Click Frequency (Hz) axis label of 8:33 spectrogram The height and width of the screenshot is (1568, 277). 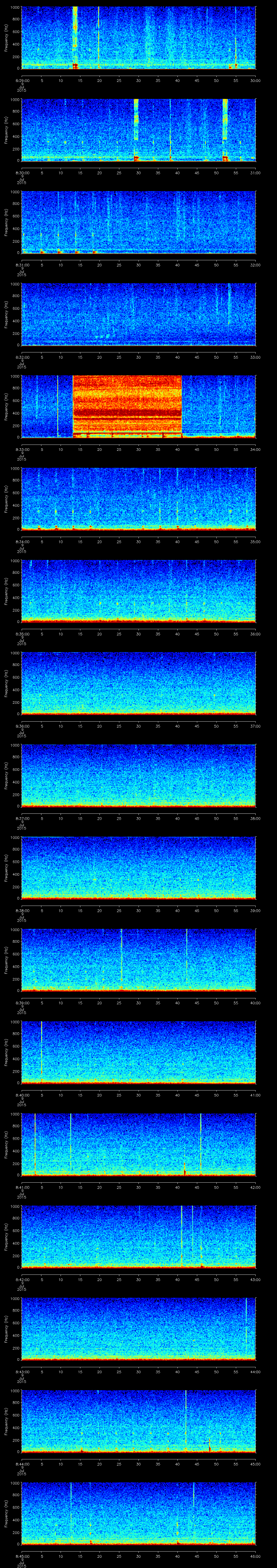coord(6,407)
